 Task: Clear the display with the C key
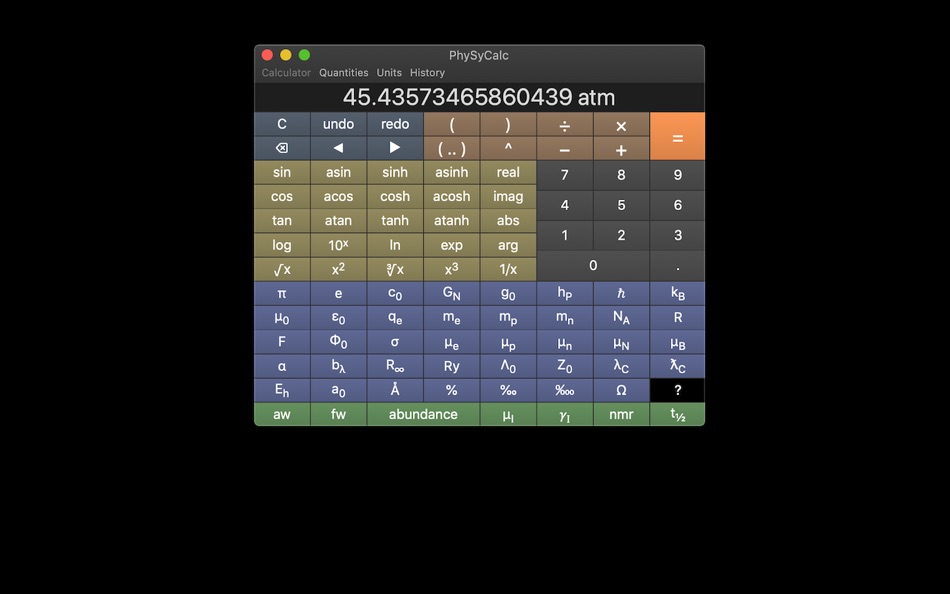pyautogui.click(x=282, y=124)
